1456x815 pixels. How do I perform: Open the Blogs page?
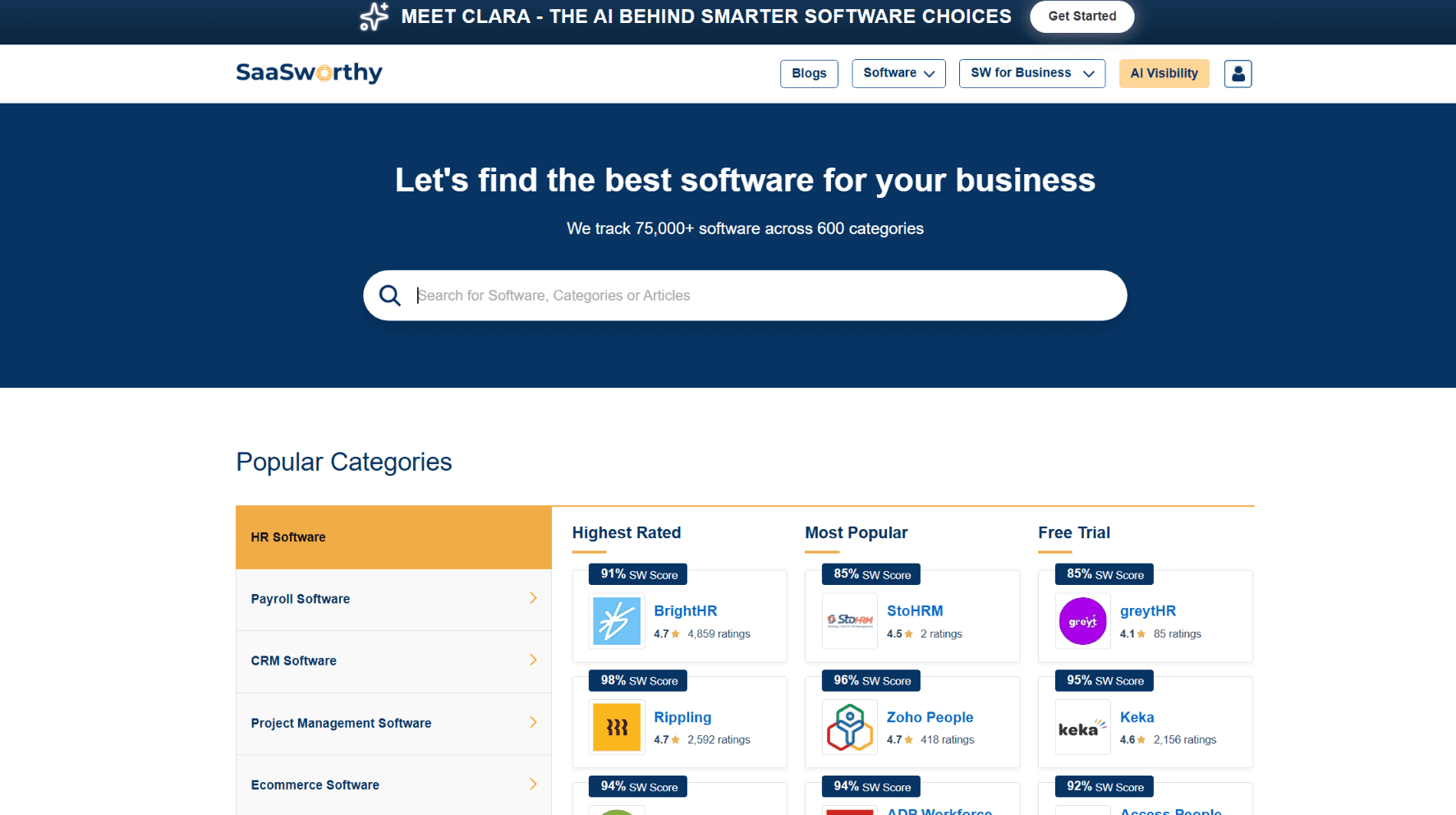[x=809, y=73]
